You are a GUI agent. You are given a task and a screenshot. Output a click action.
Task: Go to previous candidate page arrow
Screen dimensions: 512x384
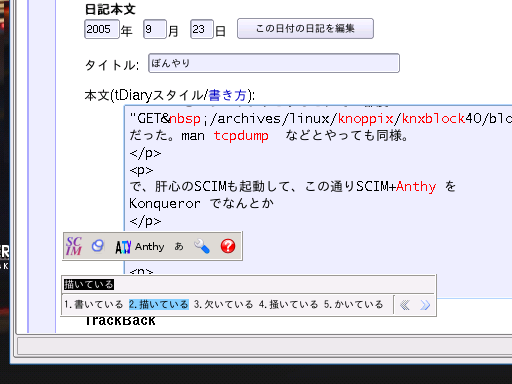(405, 305)
